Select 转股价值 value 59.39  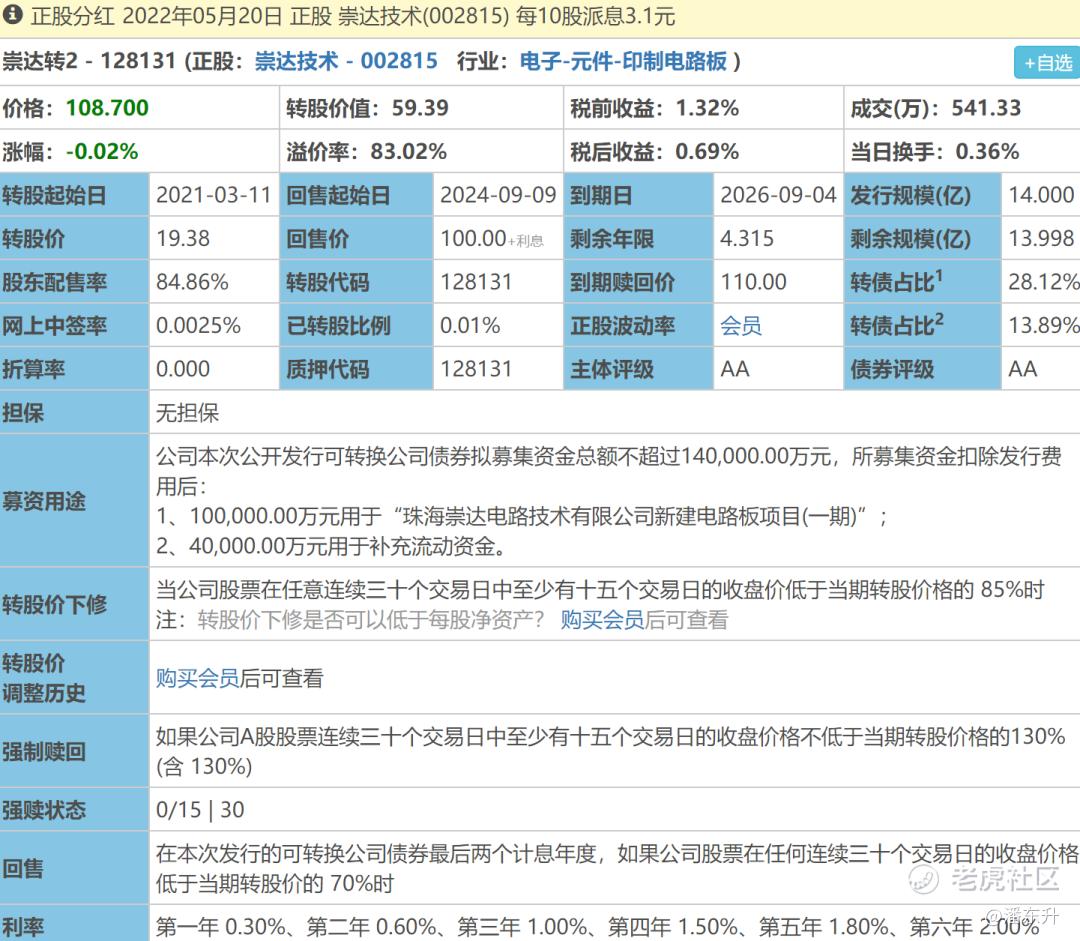420,107
